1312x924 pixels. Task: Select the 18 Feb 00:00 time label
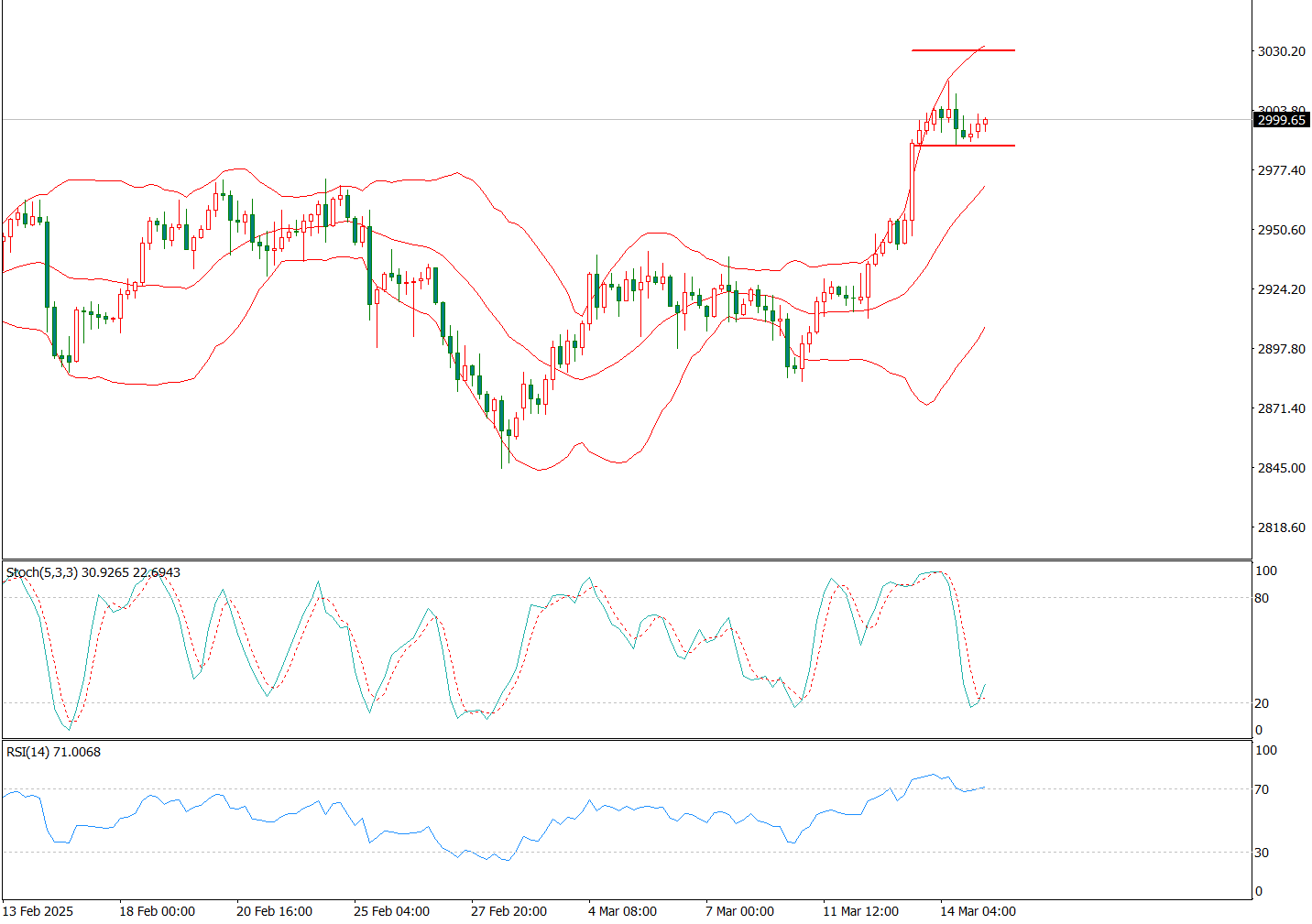[x=157, y=911]
